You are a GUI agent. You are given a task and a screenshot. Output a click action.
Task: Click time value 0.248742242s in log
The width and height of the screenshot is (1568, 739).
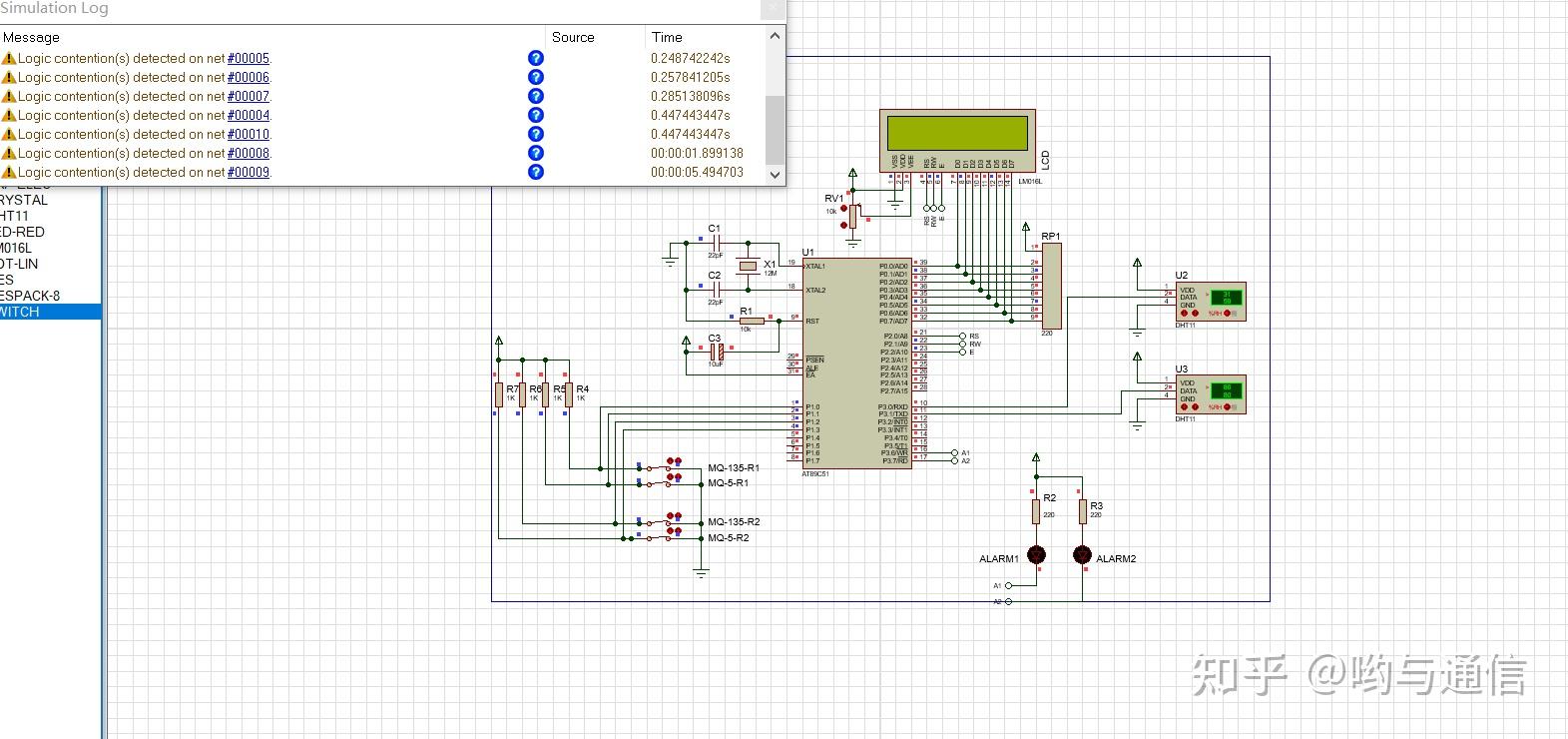click(x=691, y=58)
